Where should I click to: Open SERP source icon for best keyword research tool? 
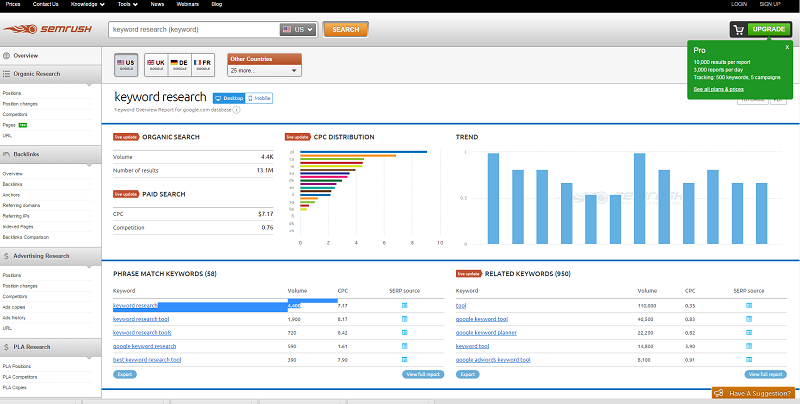pos(405,359)
